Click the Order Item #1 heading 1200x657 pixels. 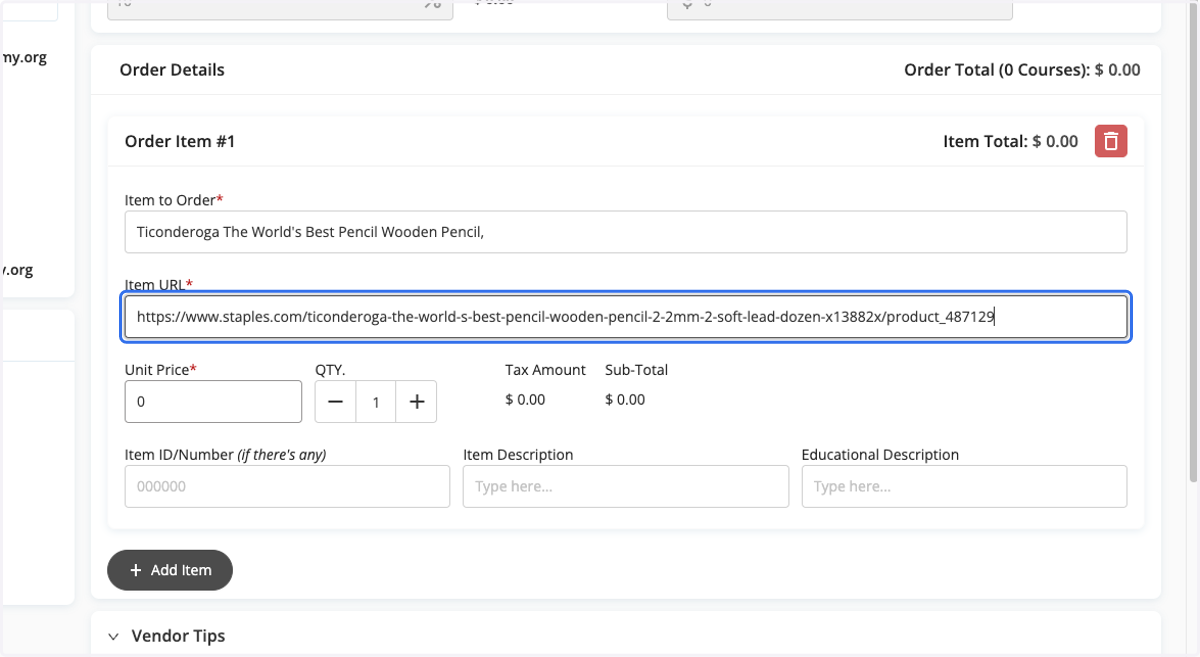180,142
